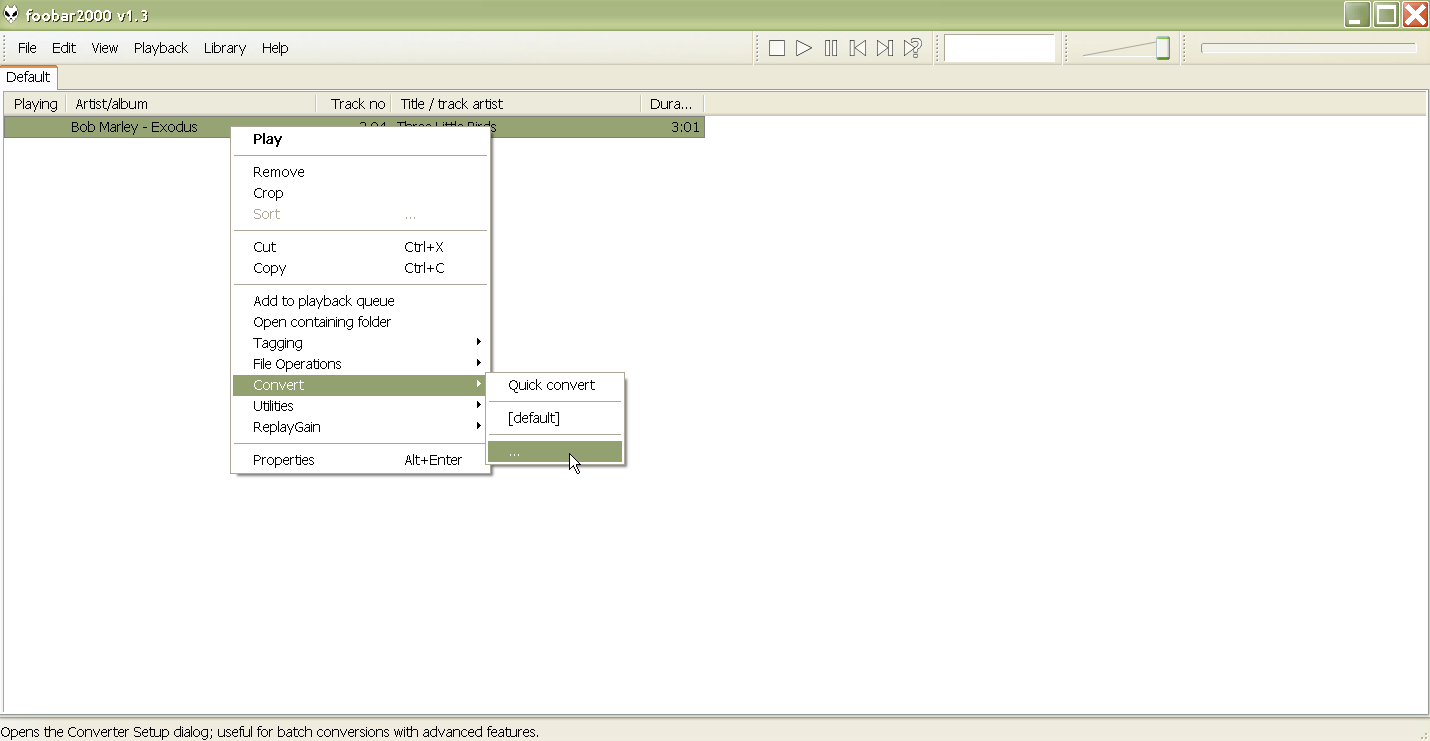1430x741 pixels.
Task: Open the Edit menu
Action: (64, 48)
